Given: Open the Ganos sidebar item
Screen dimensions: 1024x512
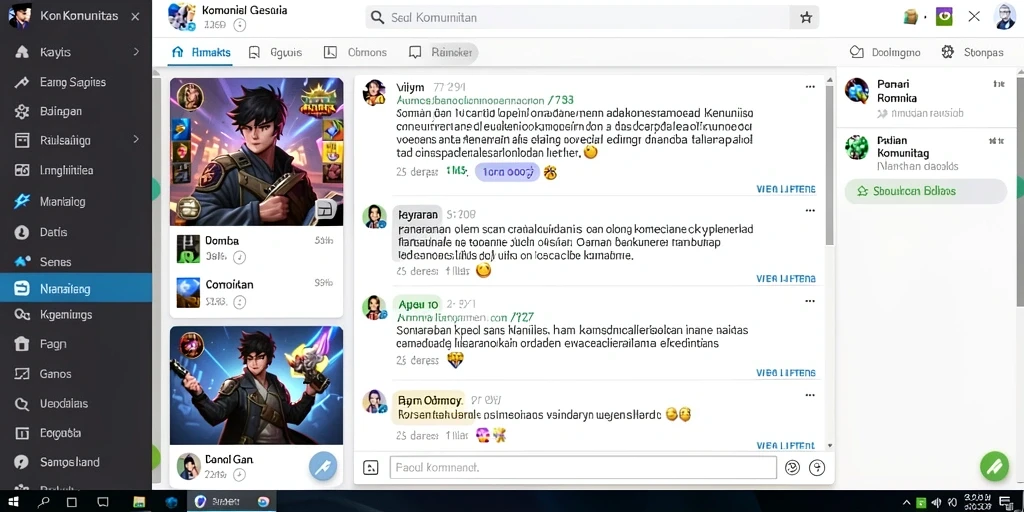Looking at the screenshot, I should point(76,374).
